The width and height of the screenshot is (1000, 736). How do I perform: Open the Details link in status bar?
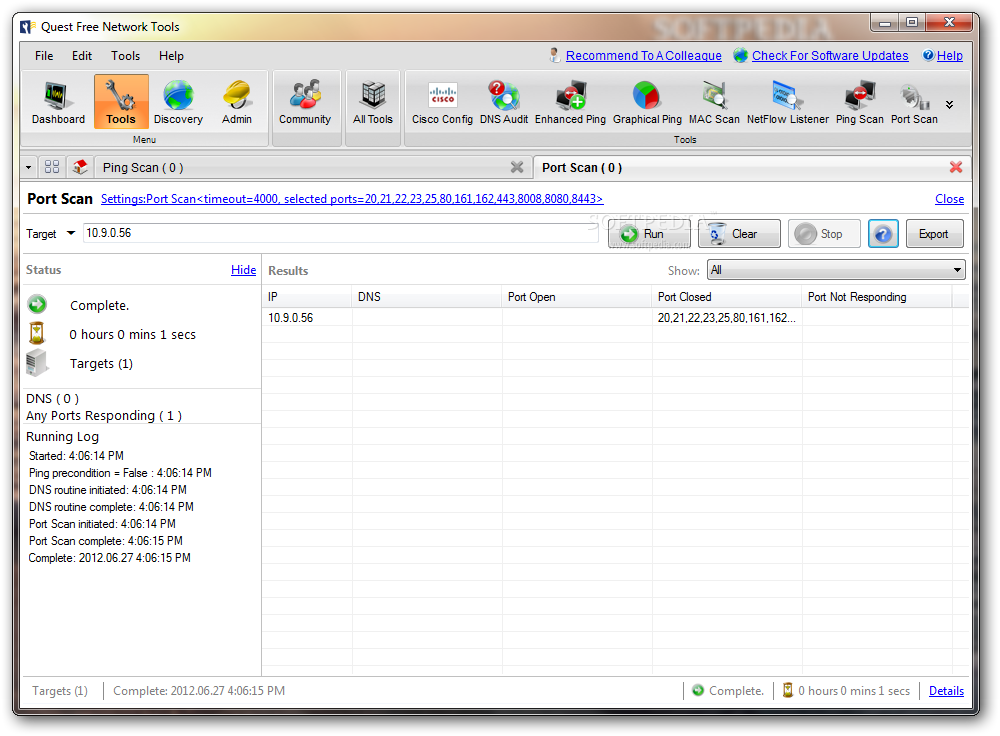[946, 691]
